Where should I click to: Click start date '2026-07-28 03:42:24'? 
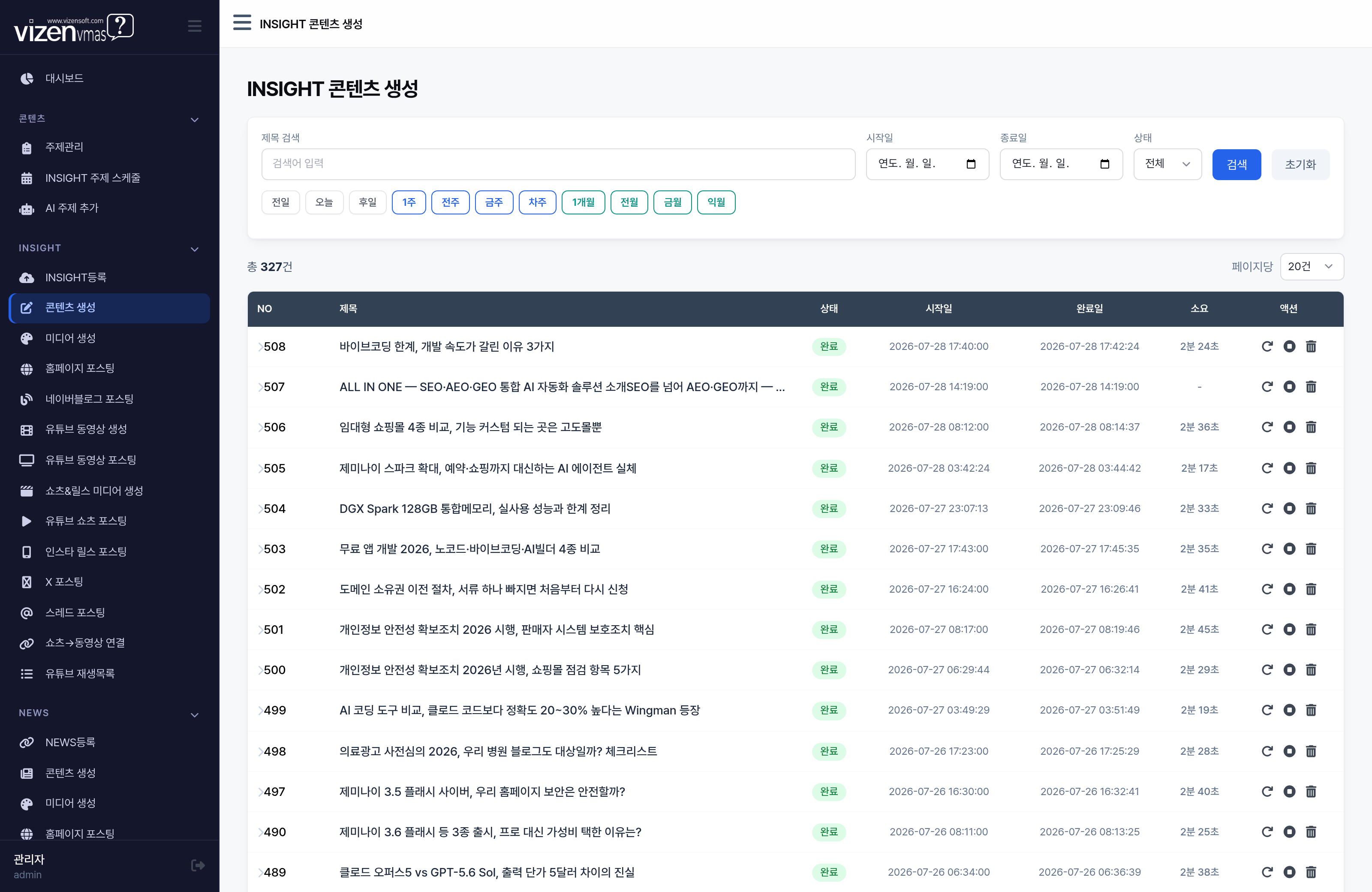(x=939, y=468)
